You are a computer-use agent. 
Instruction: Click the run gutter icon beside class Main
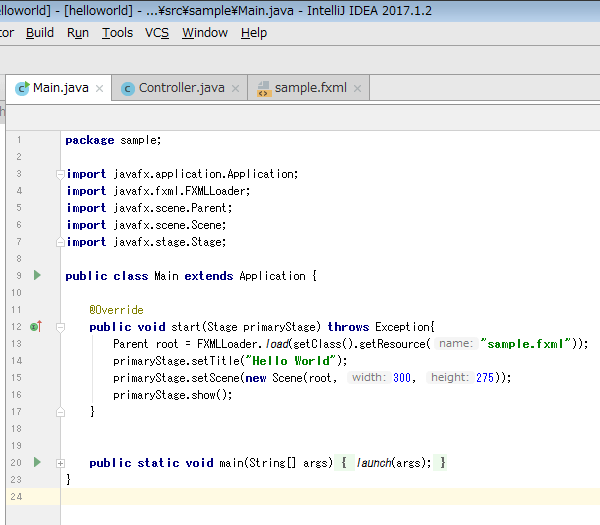pyautogui.click(x=37, y=275)
